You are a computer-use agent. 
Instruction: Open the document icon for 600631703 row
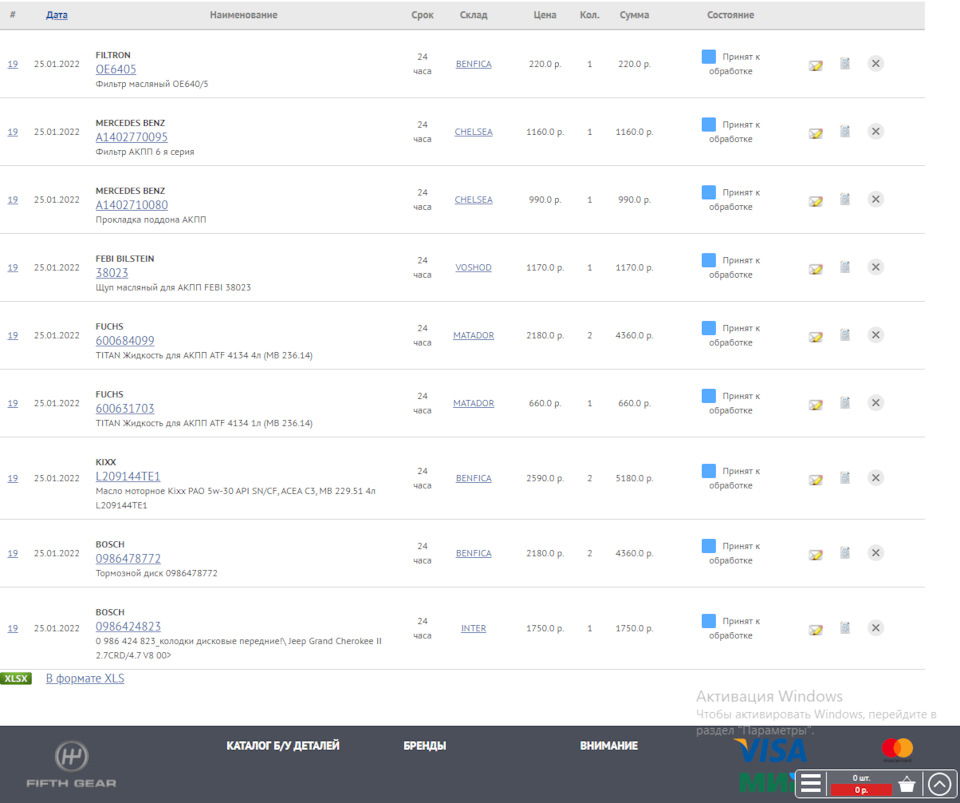tap(845, 403)
